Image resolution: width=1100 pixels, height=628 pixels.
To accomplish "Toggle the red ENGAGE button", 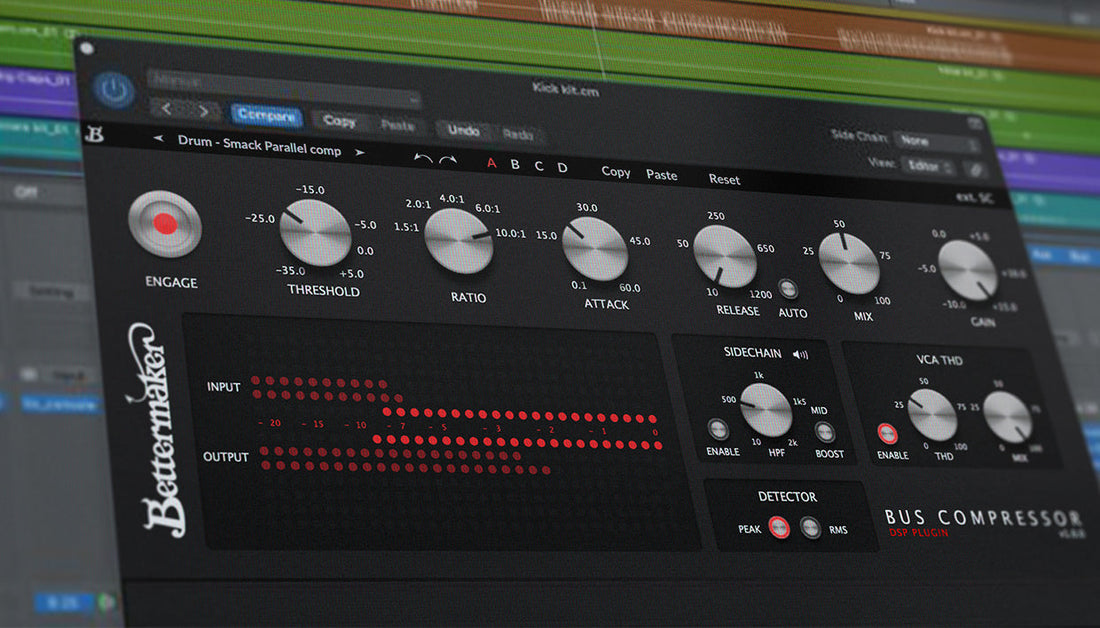I will tap(165, 224).
